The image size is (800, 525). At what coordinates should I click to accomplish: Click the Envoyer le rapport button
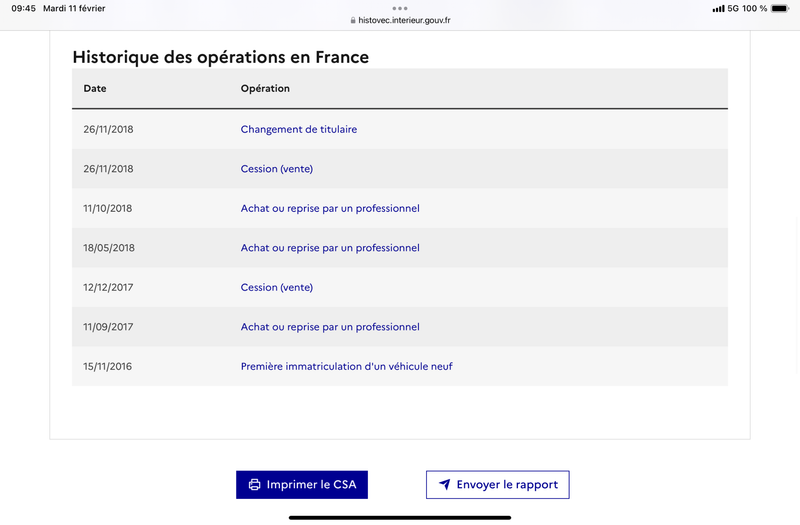click(497, 485)
